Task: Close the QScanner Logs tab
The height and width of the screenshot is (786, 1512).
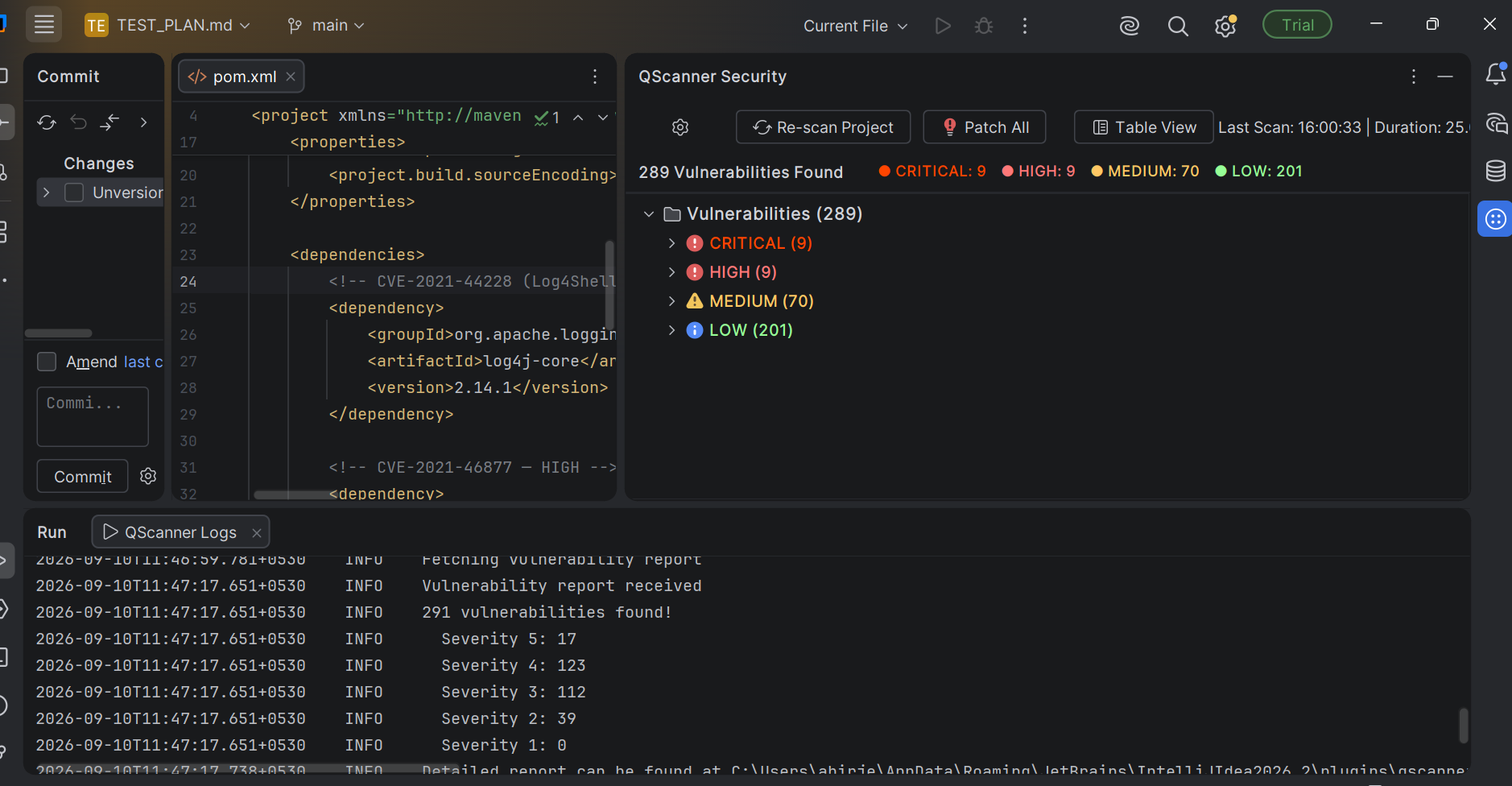Action: pos(257,533)
